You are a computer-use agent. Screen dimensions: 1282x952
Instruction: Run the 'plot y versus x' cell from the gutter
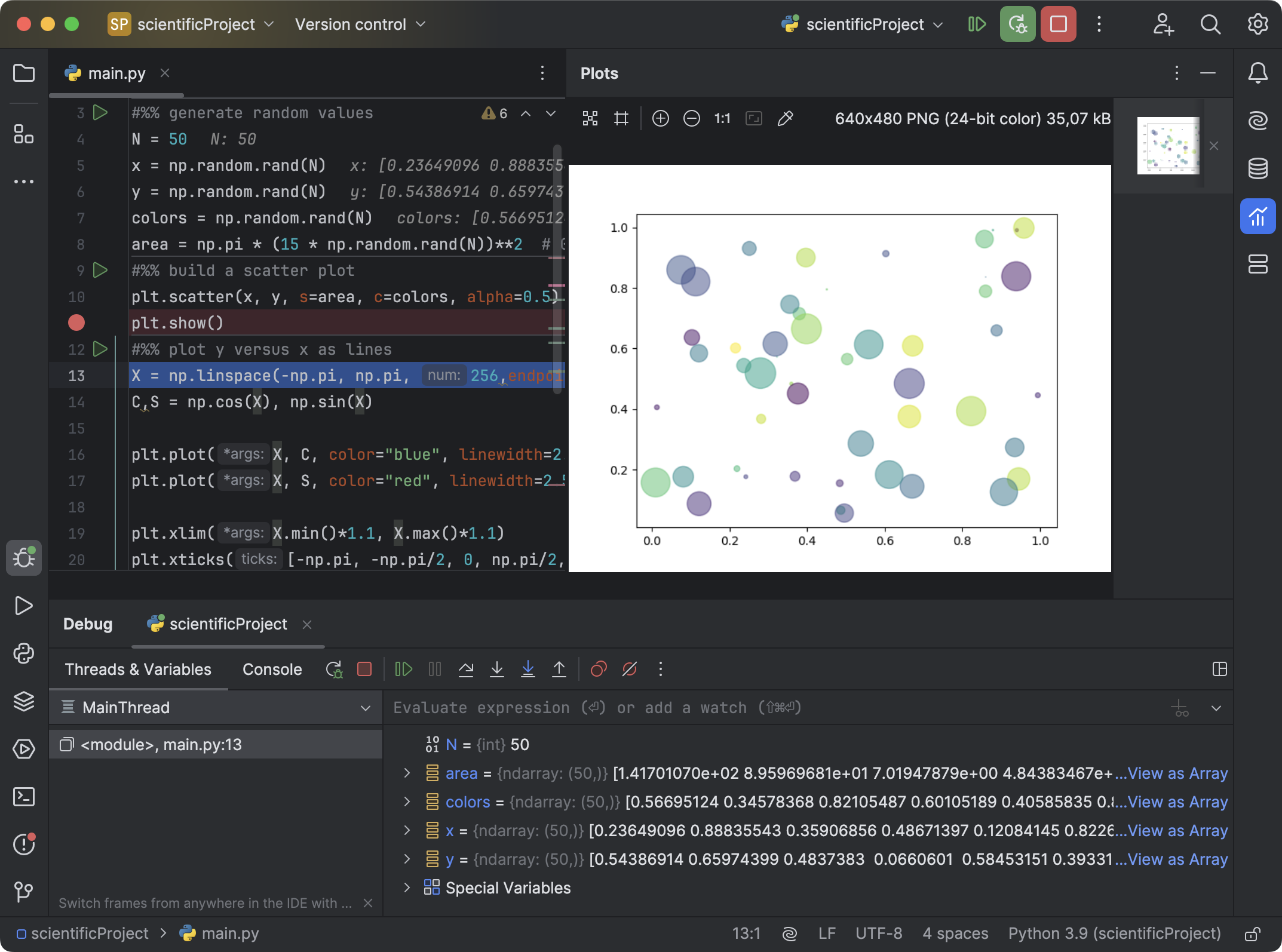click(x=100, y=349)
